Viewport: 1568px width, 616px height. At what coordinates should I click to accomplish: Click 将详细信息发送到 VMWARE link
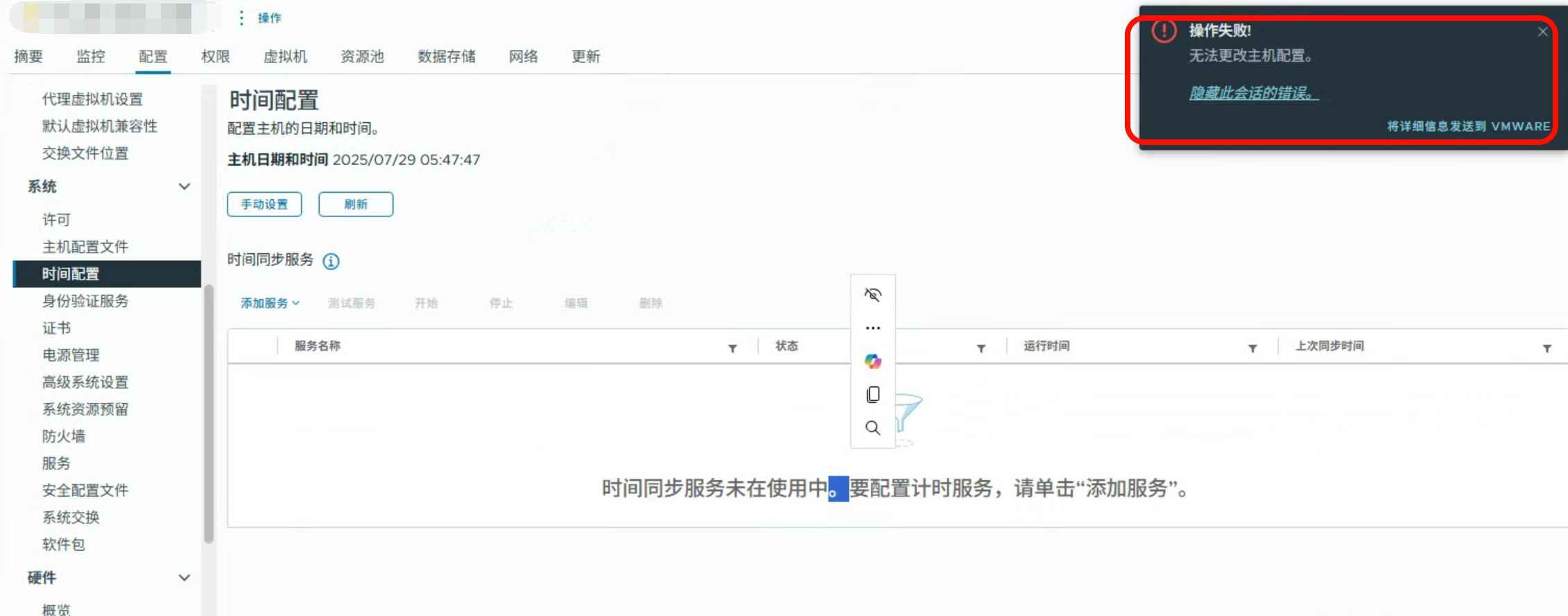pyautogui.click(x=1468, y=126)
